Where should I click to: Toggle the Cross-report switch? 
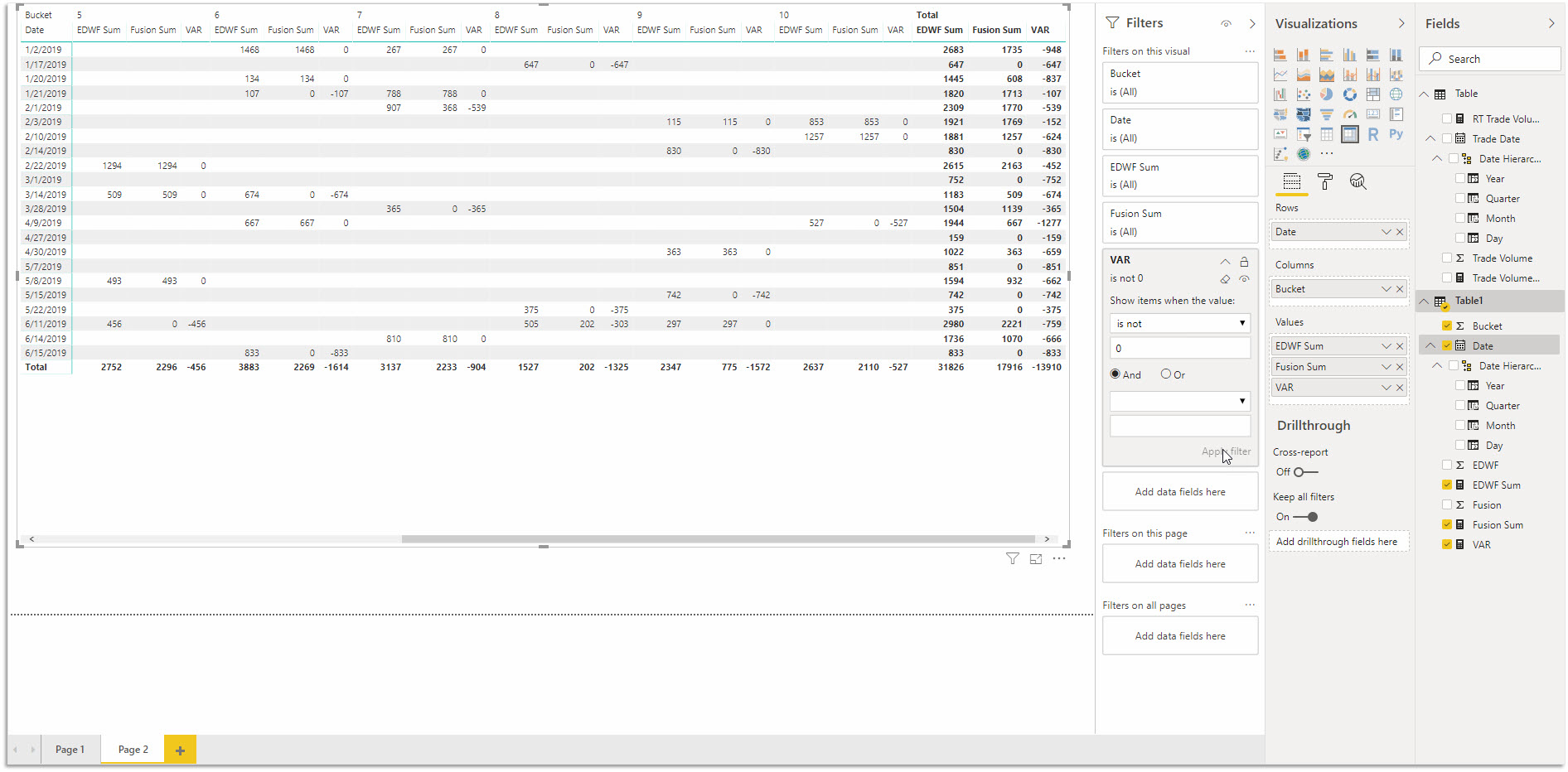pyautogui.click(x=1305, y=472)
